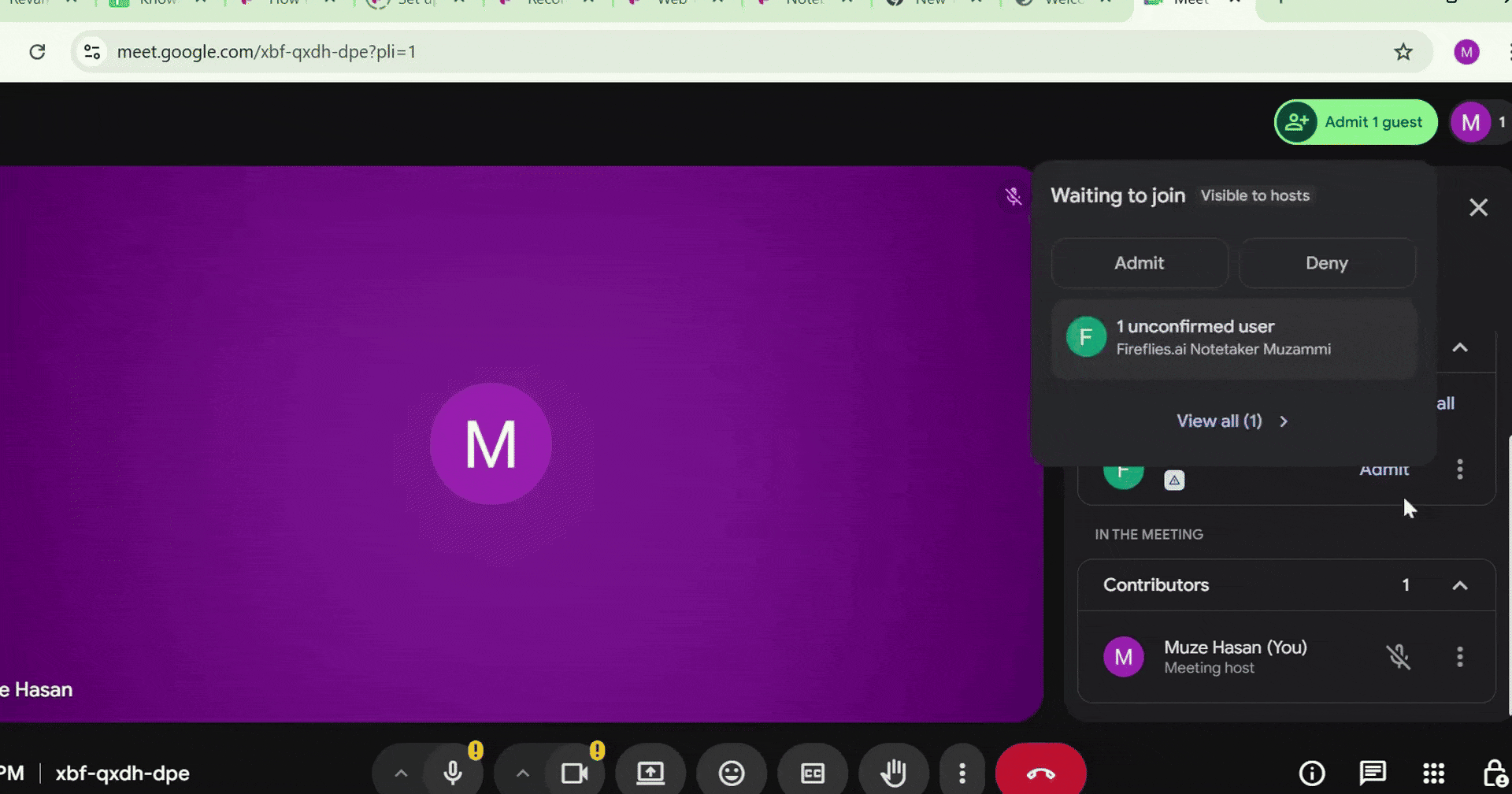Collapse the Contributors section
Image resolution: width=1512 pixels, height=794 pixels.
(1461, 585)
